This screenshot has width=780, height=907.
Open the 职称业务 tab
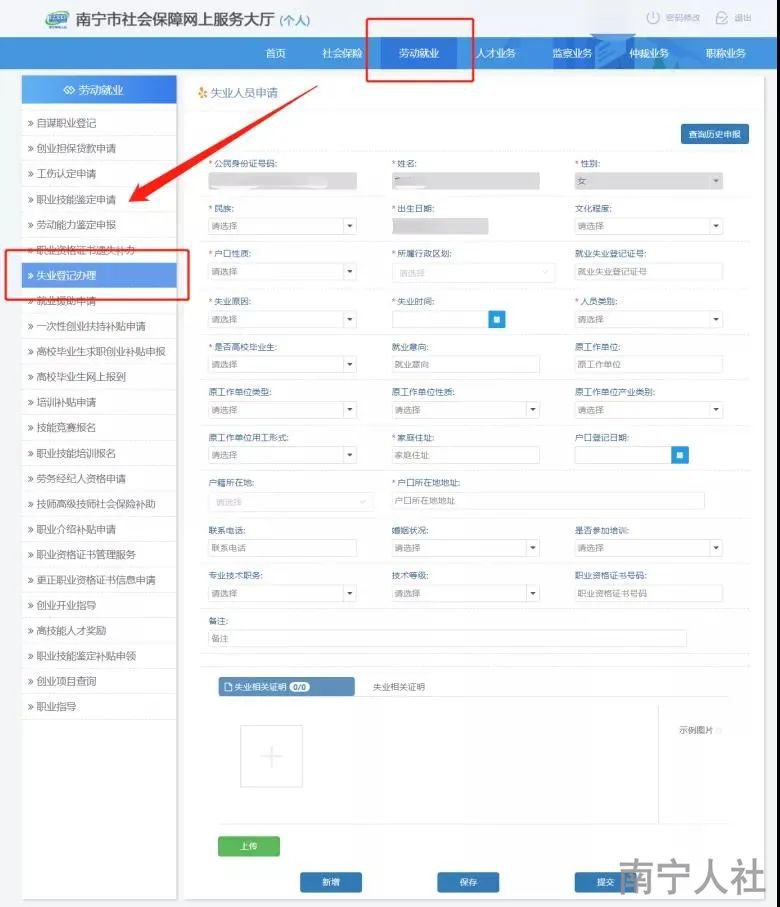pos(725,53)
